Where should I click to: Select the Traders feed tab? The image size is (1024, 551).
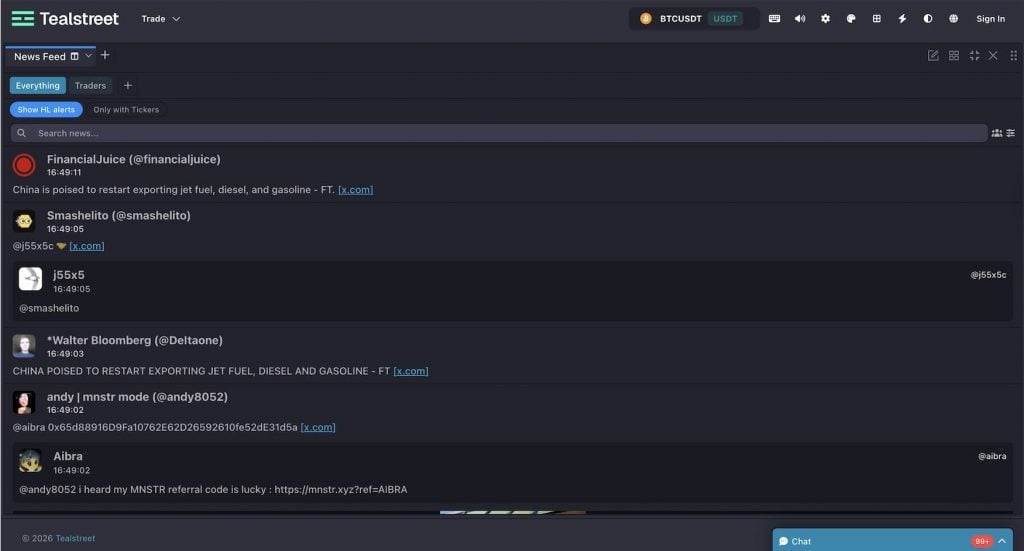pos(90,86)
